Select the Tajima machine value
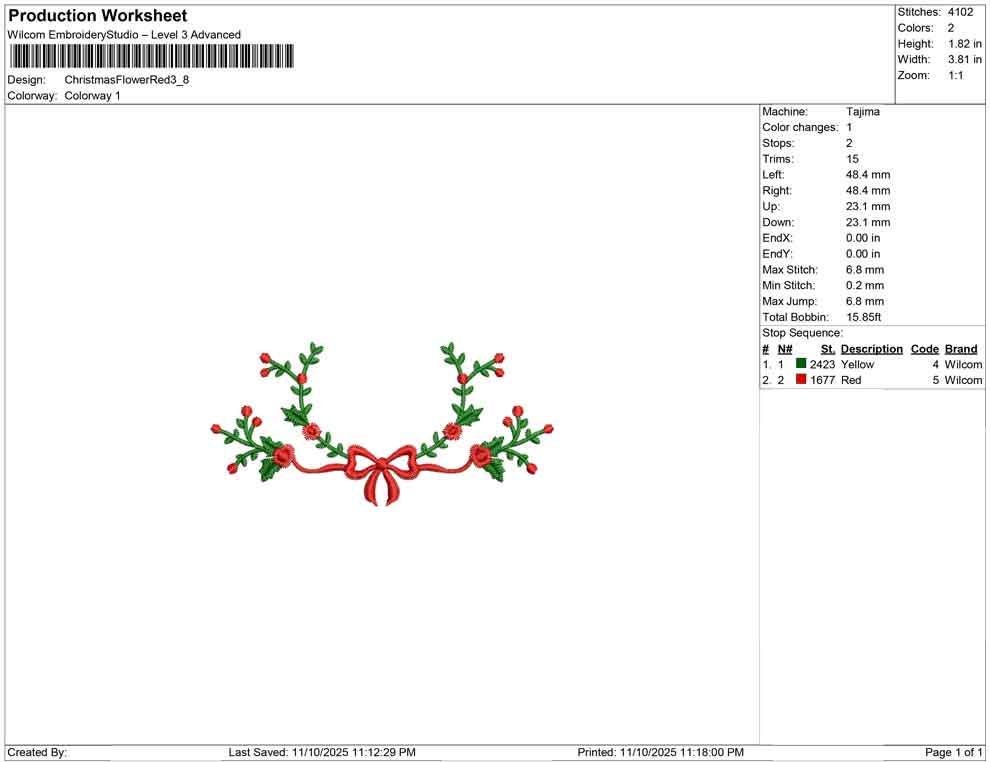Viewport: 990px width, 762px height. [864, 111]
